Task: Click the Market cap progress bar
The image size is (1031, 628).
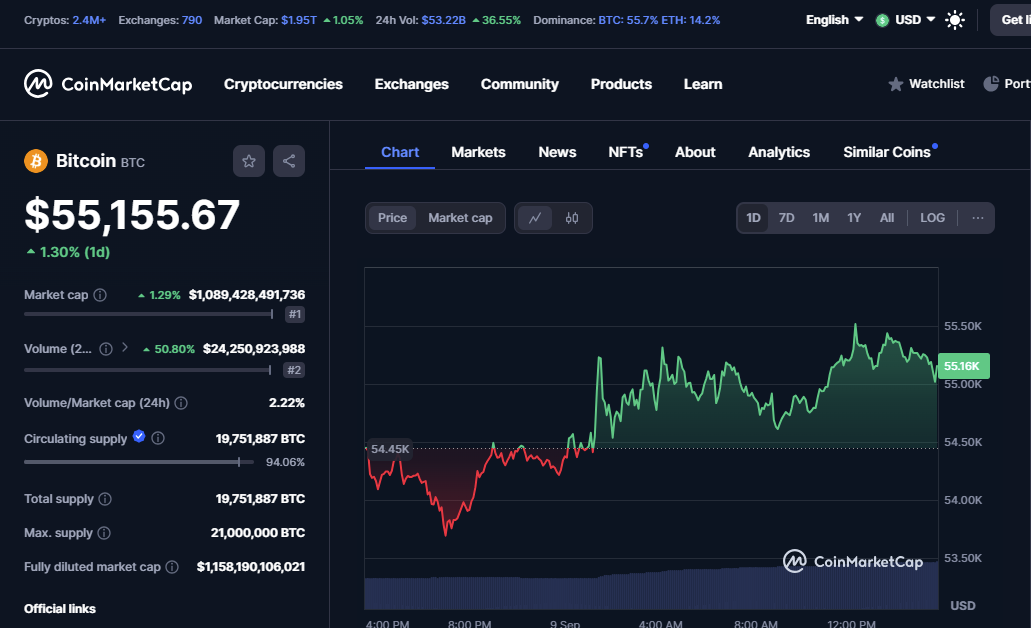Action: 149,314
